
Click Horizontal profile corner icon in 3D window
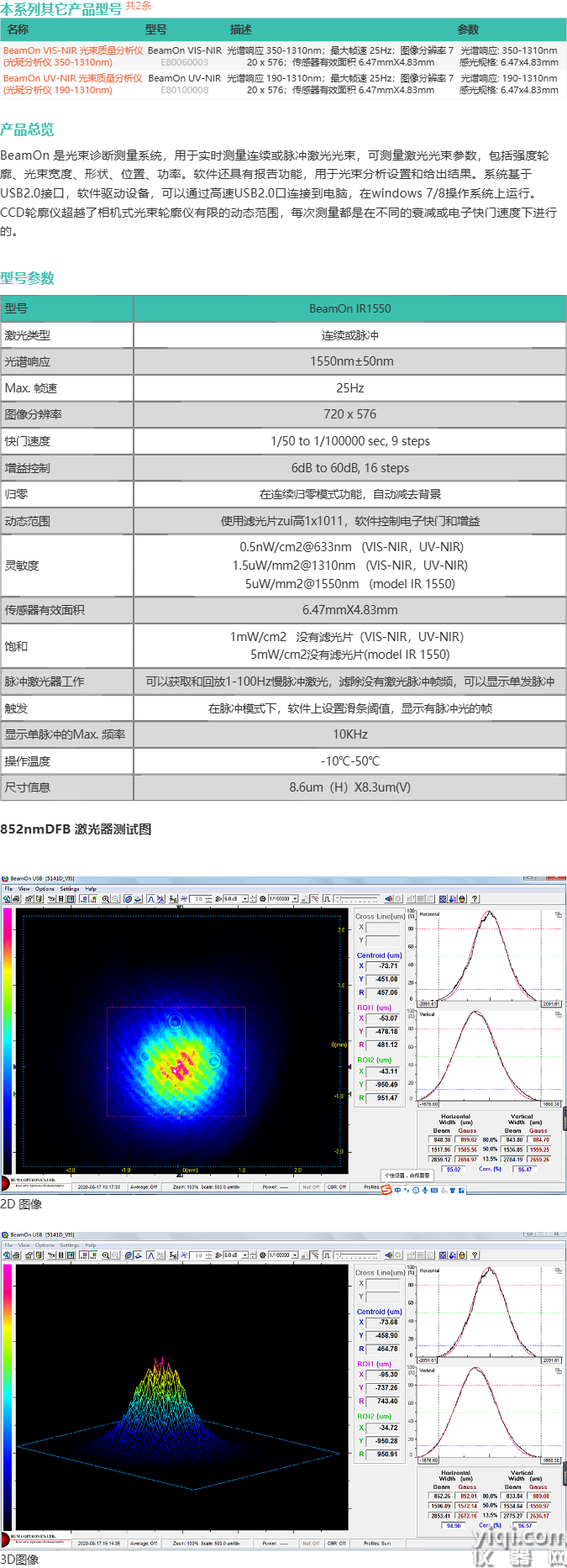(558, 1271)
